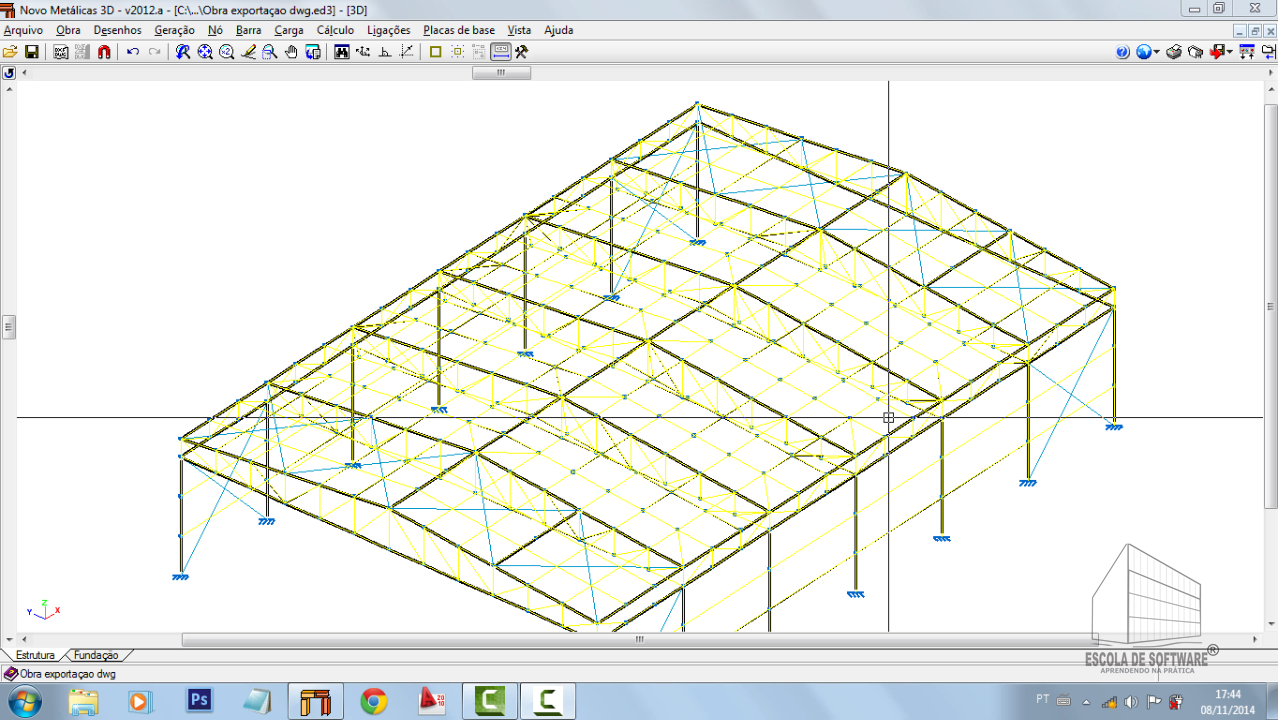Expand the export red arrow dropdown
Screen dimensions: 1278x720
(x=1229, y=52)
